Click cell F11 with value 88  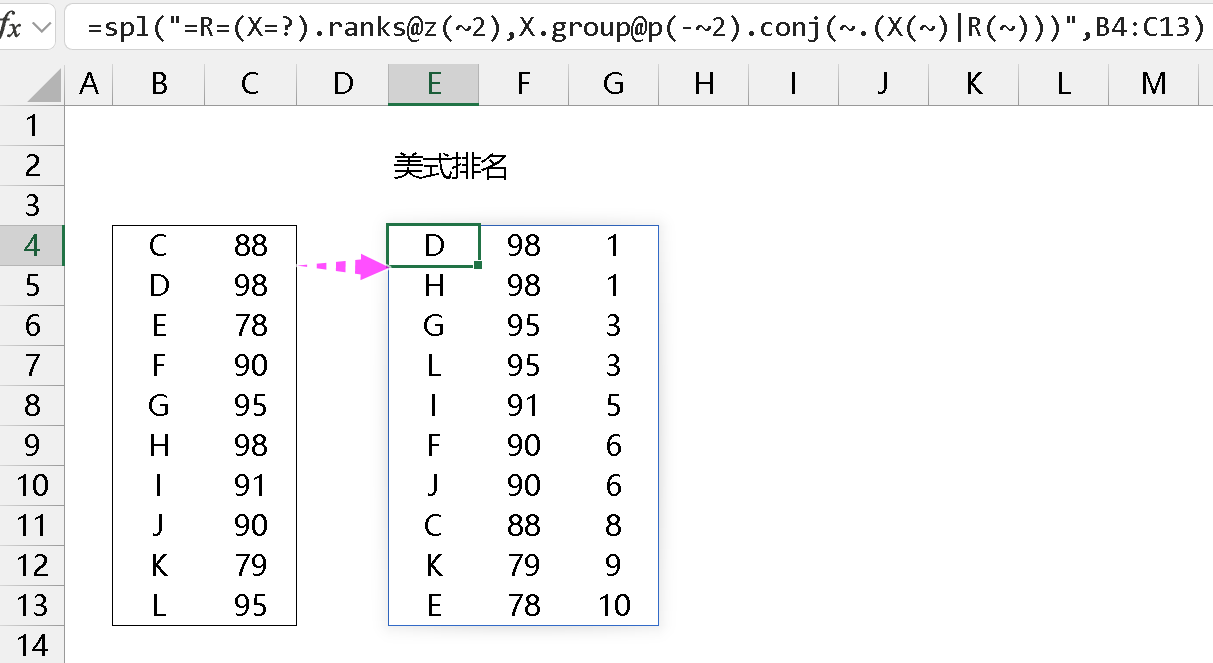(x=523, y=526)
